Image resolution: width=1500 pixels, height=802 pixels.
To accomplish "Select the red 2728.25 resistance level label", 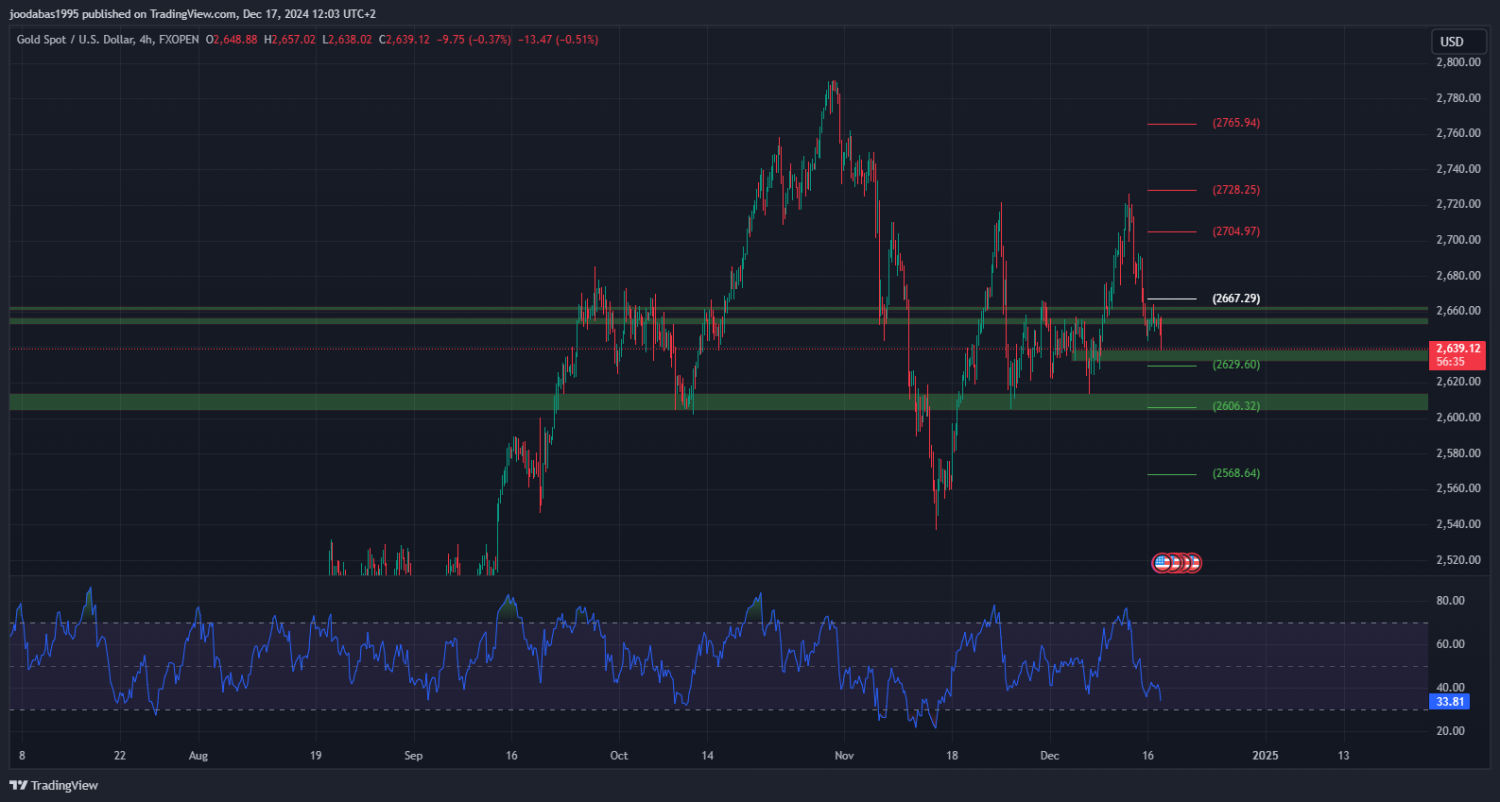I will pos(1236,190).
